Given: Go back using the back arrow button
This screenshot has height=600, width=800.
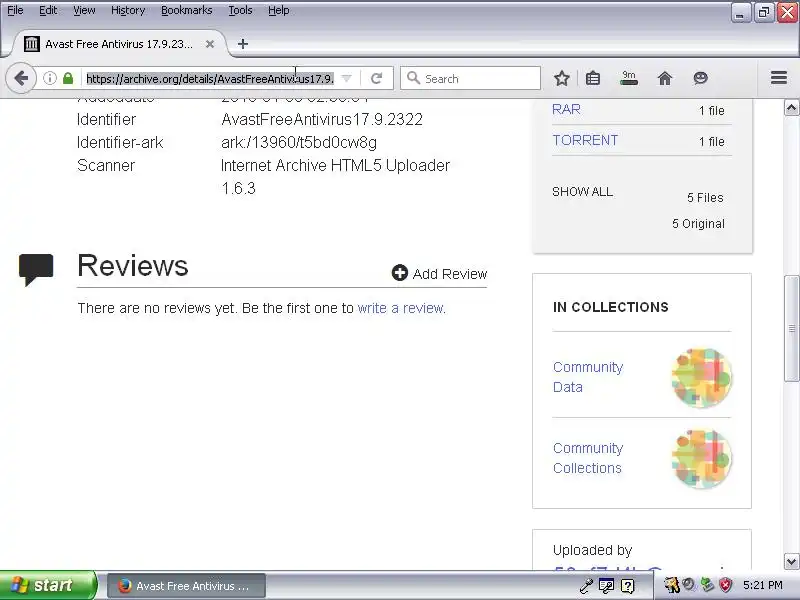Looking at the screenshot, I should pyautogui.click(x=21, y=79).
